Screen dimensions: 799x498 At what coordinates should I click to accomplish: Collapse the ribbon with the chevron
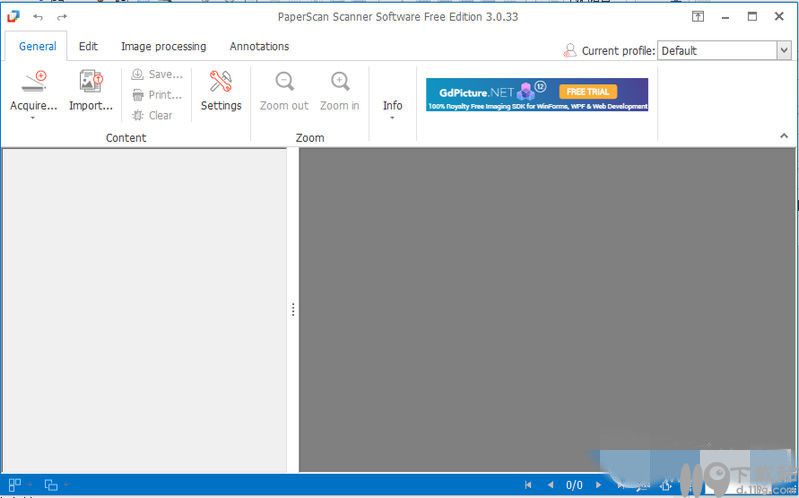pyautogui.click(x=784, y=136)
